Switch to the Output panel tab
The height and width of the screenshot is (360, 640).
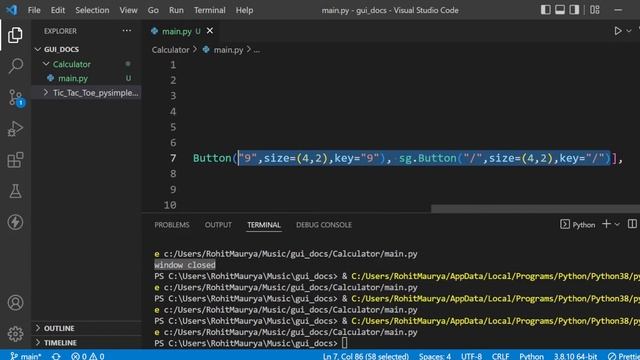[x=218, y=225]
